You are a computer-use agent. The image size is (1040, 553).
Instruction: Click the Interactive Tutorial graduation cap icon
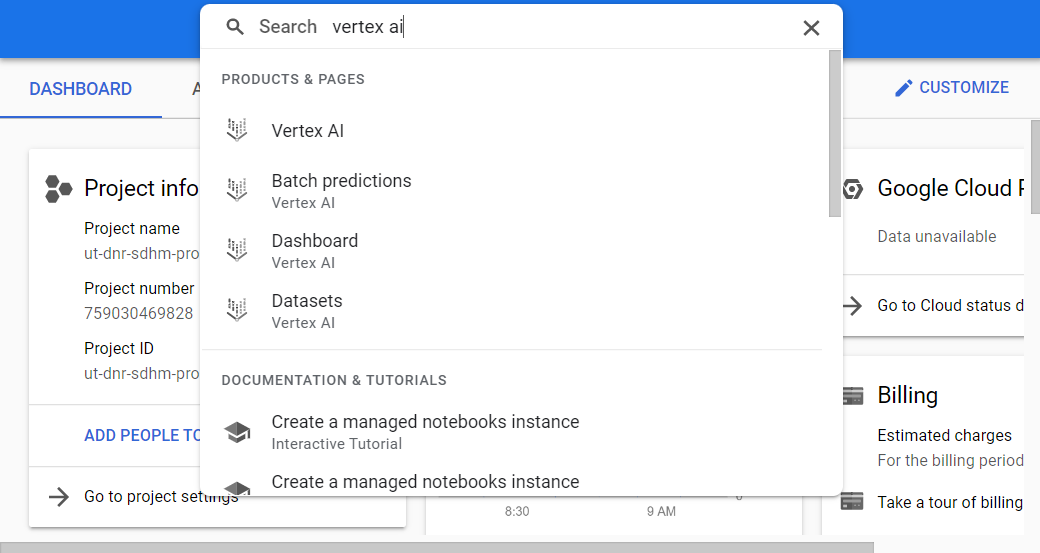pyautogui.click(x=237, y=432)
